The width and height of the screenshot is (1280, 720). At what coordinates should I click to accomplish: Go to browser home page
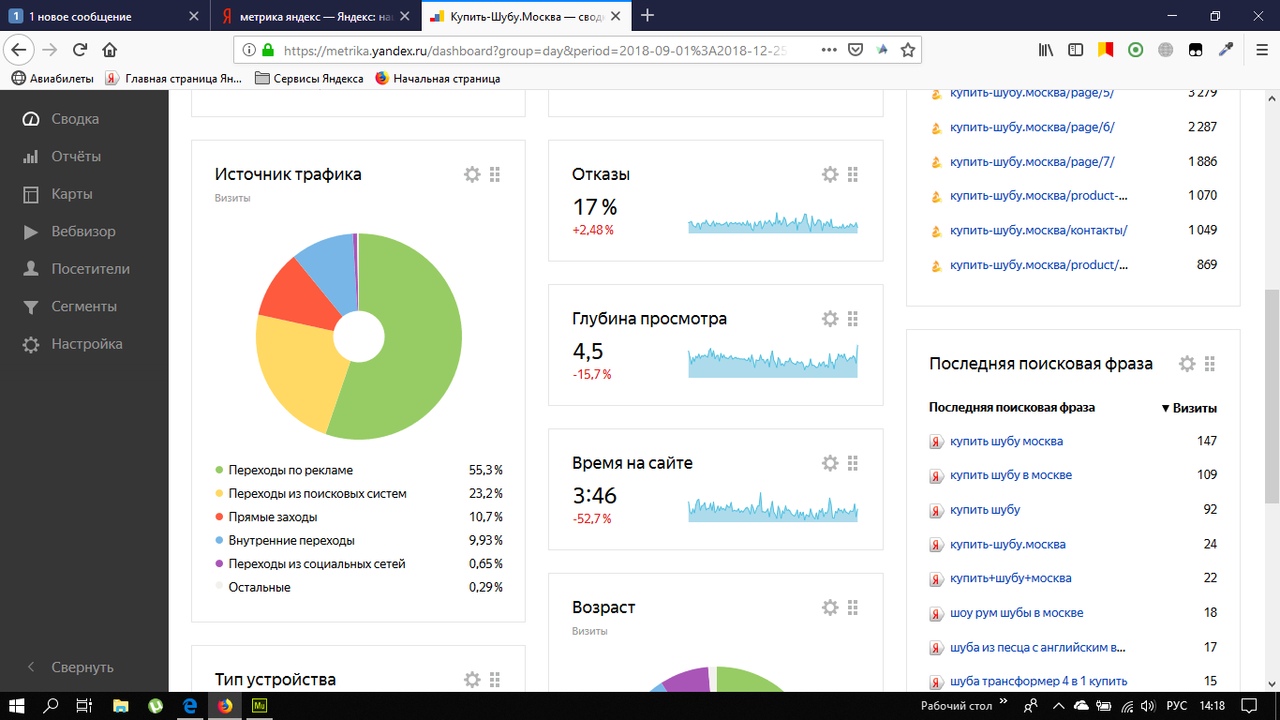tap(110, 50)
